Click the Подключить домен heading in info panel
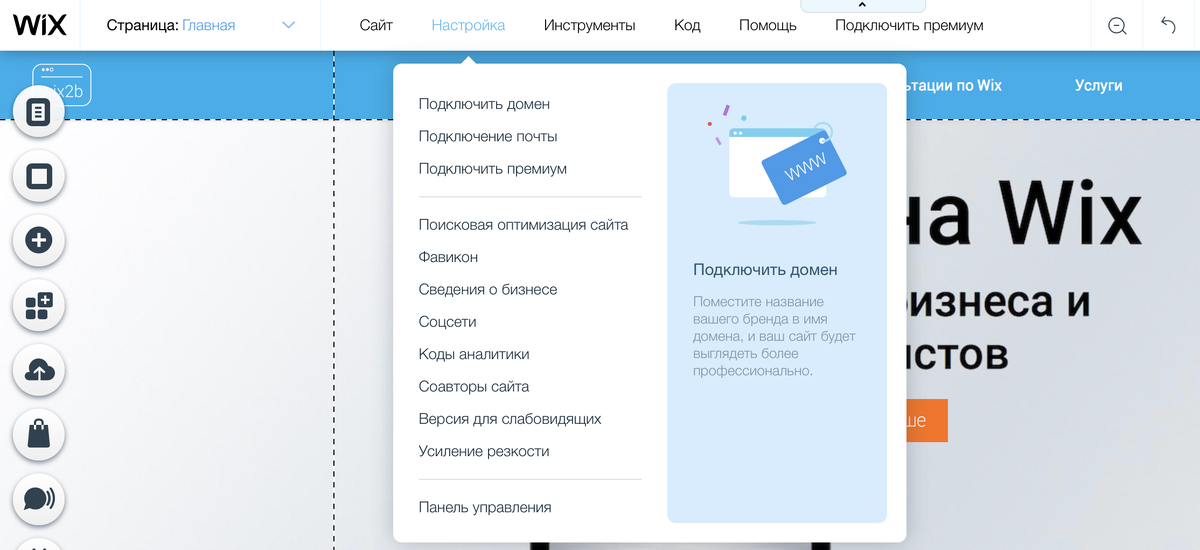This screenshot has width=1200, height=550. [x=765, y=270]
